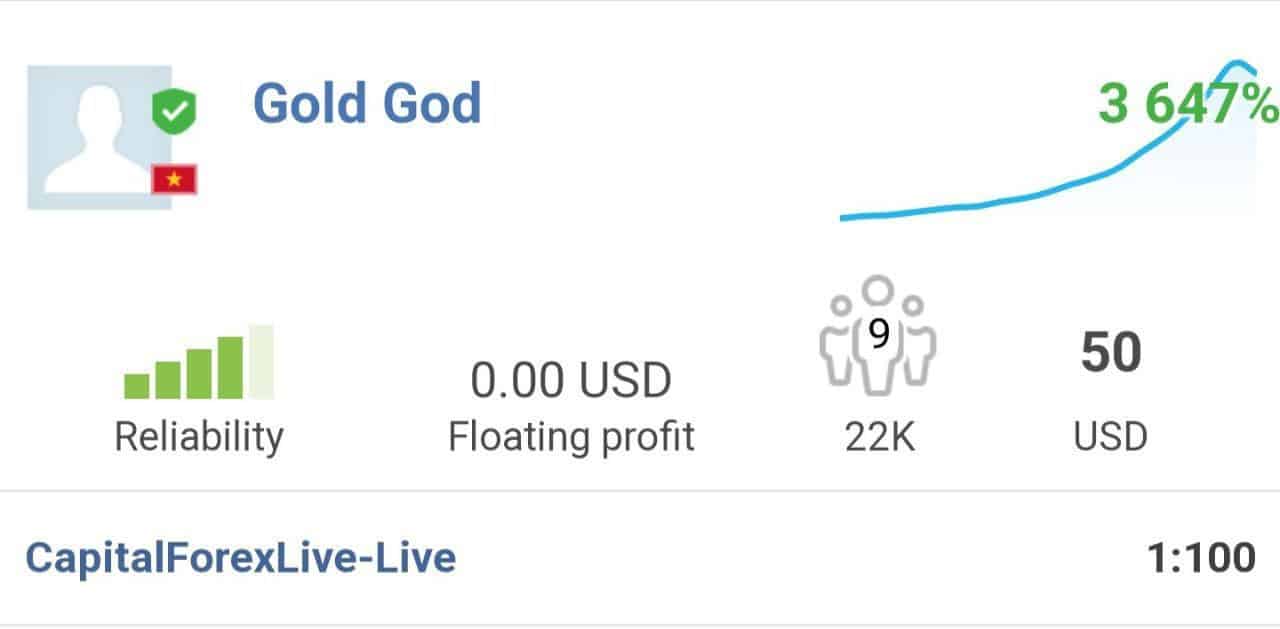Click the gray profile avatar picture
This screenshot has width=1280, height=629.
click(x=99, y=138)
